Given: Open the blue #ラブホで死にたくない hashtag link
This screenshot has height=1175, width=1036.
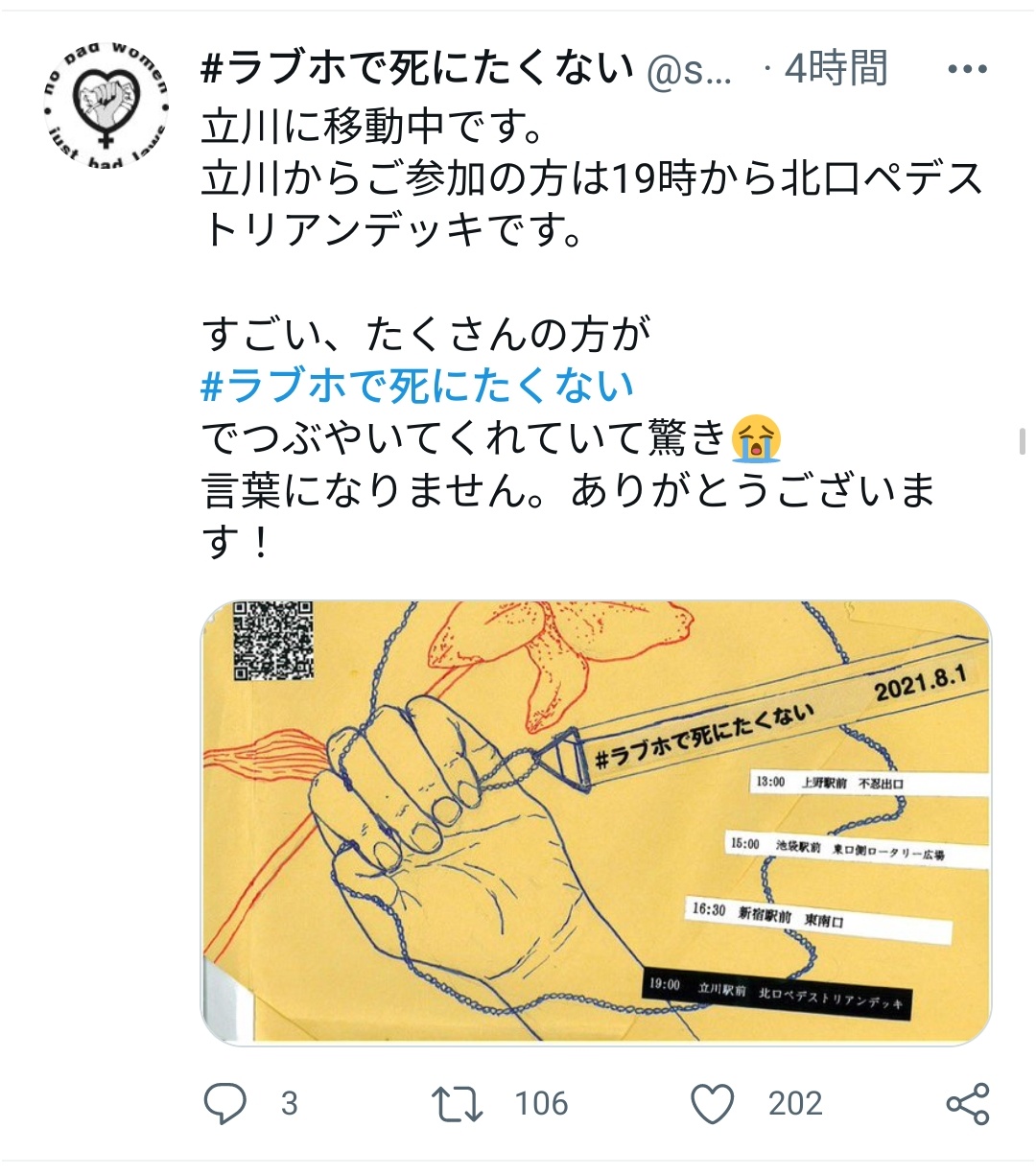Looking at the screenshot, I should [x=418, y=386].
